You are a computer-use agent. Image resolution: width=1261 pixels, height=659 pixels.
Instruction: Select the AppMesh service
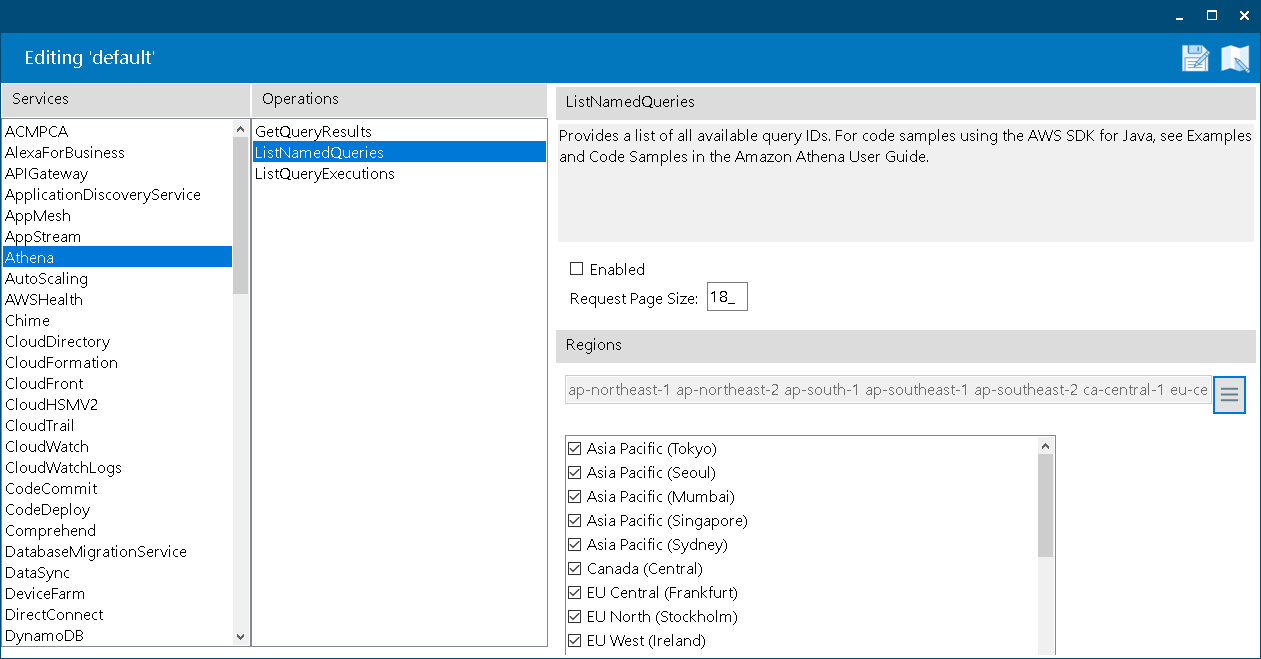coord(117,216)
